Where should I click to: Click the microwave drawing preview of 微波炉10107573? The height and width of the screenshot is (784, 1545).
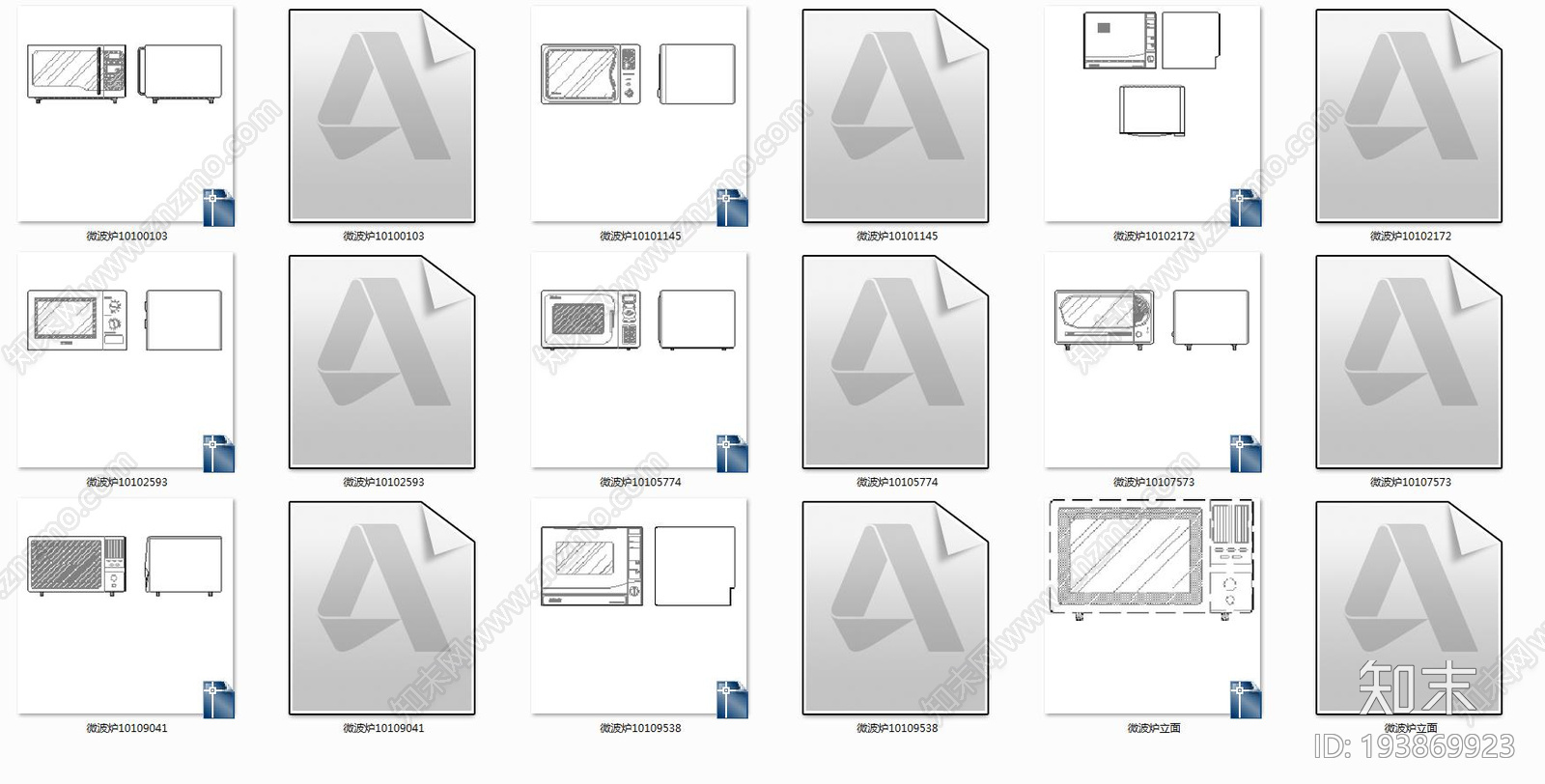pyautogui.click(x=1153, y=362)
